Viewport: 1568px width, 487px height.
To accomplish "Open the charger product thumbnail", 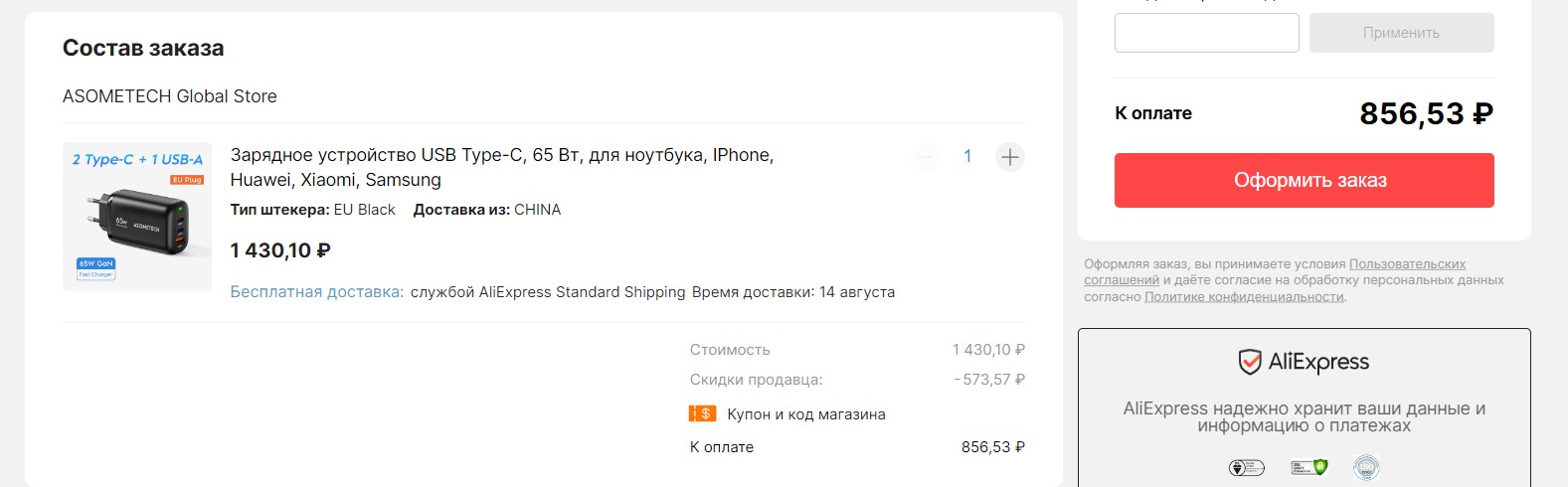I will (x=137, y=217).
